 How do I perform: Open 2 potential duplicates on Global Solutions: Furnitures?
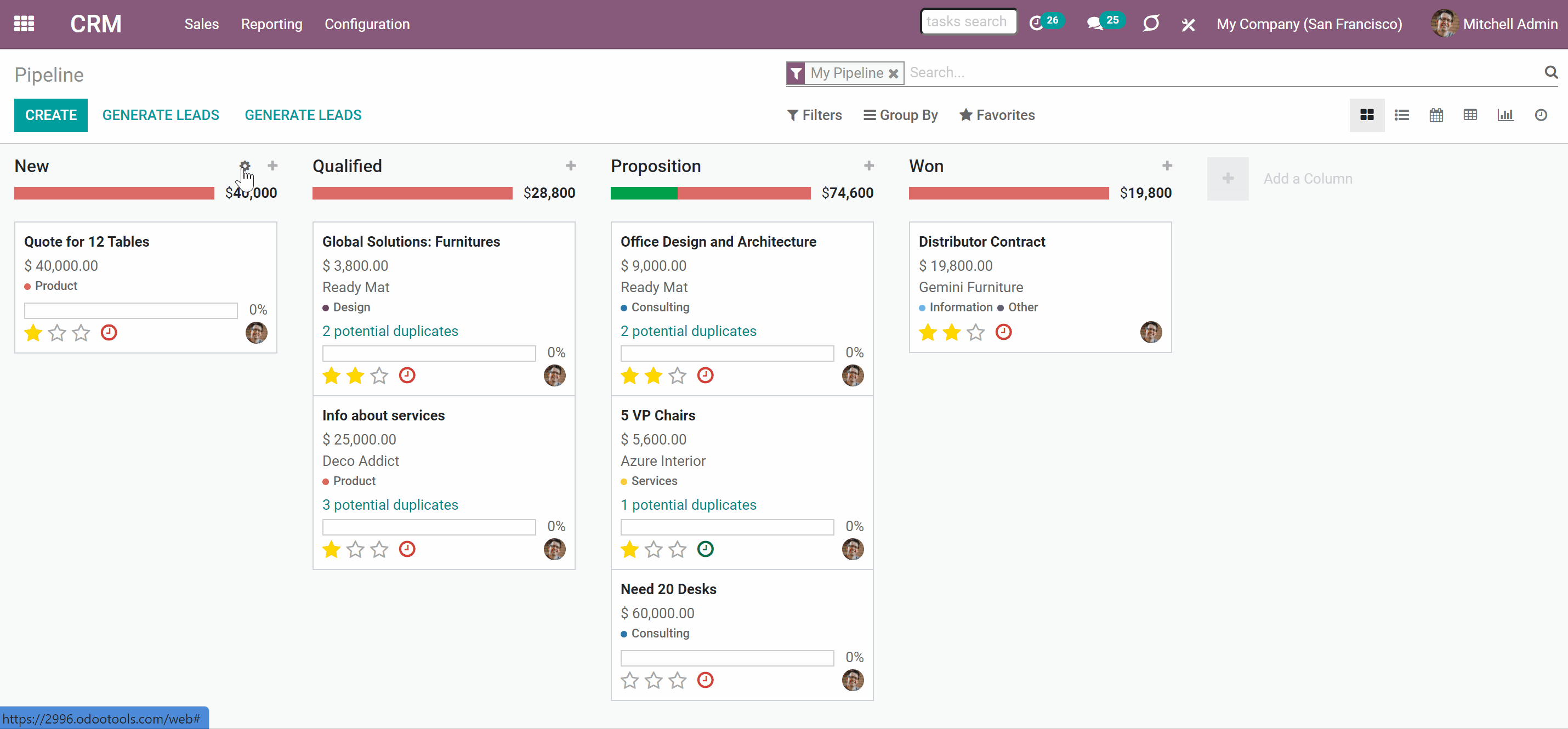[x=390, y=331]
